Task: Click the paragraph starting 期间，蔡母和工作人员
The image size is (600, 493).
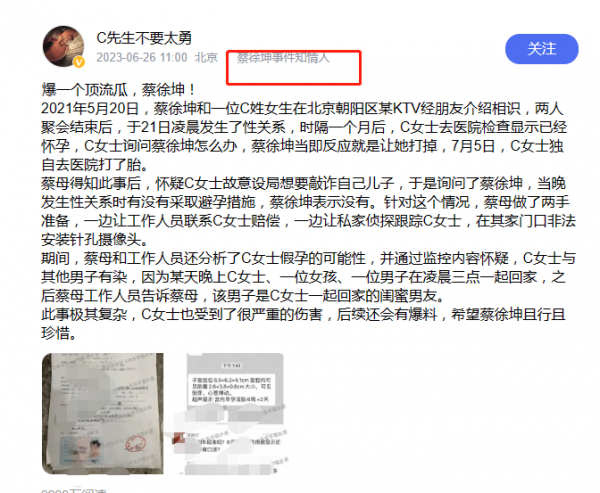Action: coord(308,277)
